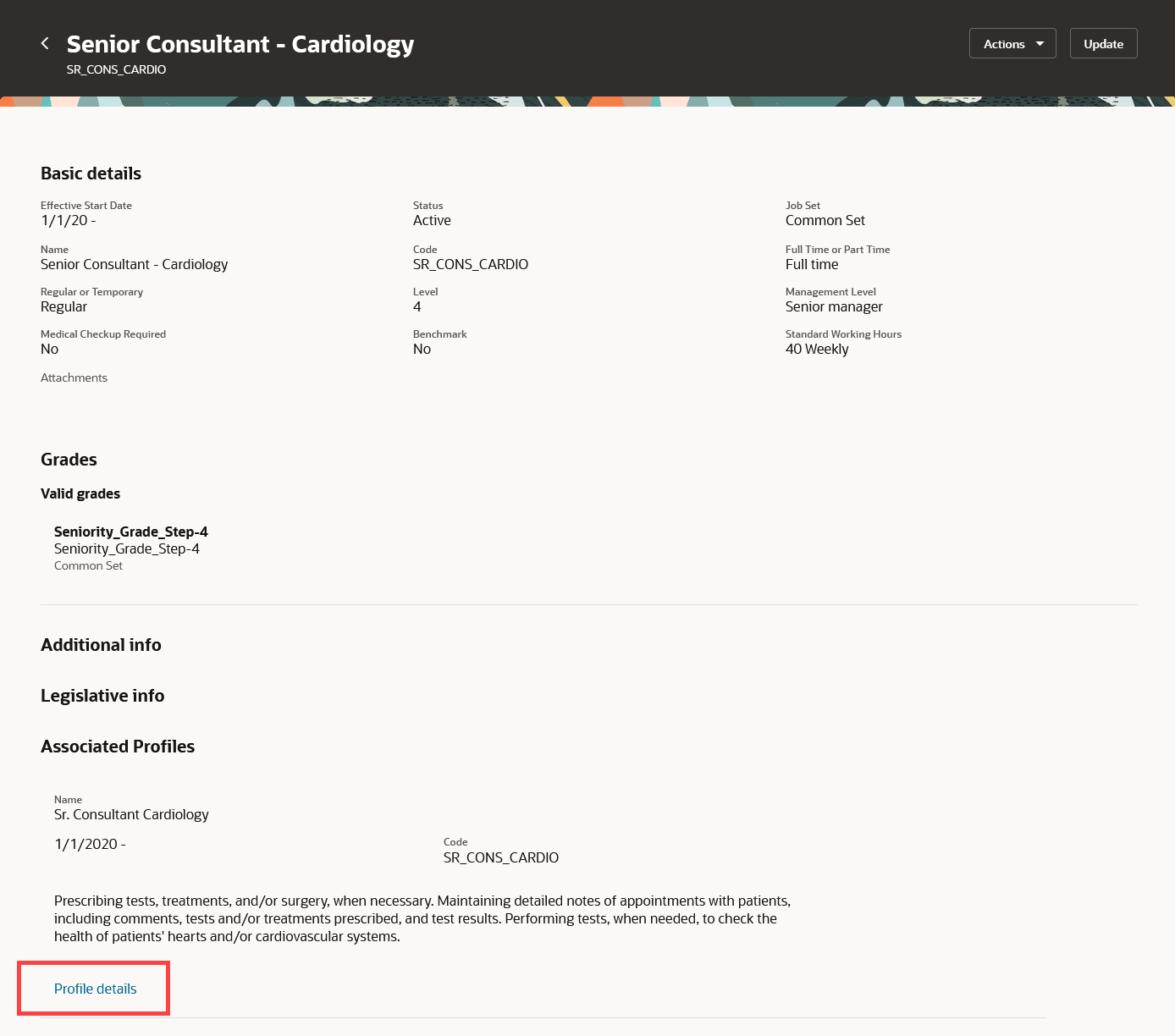The image size is (1175, 1036).
Task: Open the Actions dropdown menu
Action: tap(1012, 44)
